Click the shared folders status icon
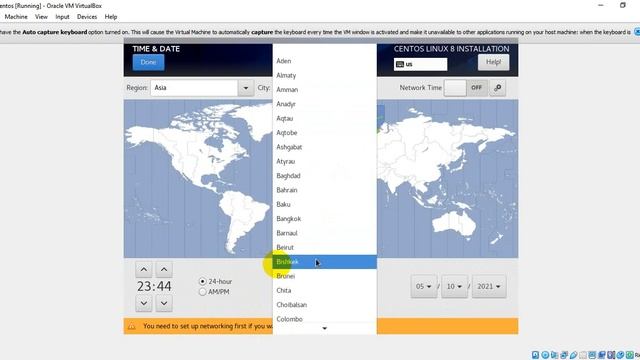The image size is (640, 360). click(583, 355)
